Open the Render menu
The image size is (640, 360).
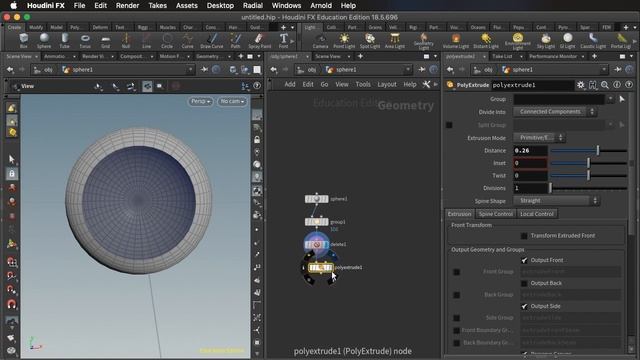[127, 6]
